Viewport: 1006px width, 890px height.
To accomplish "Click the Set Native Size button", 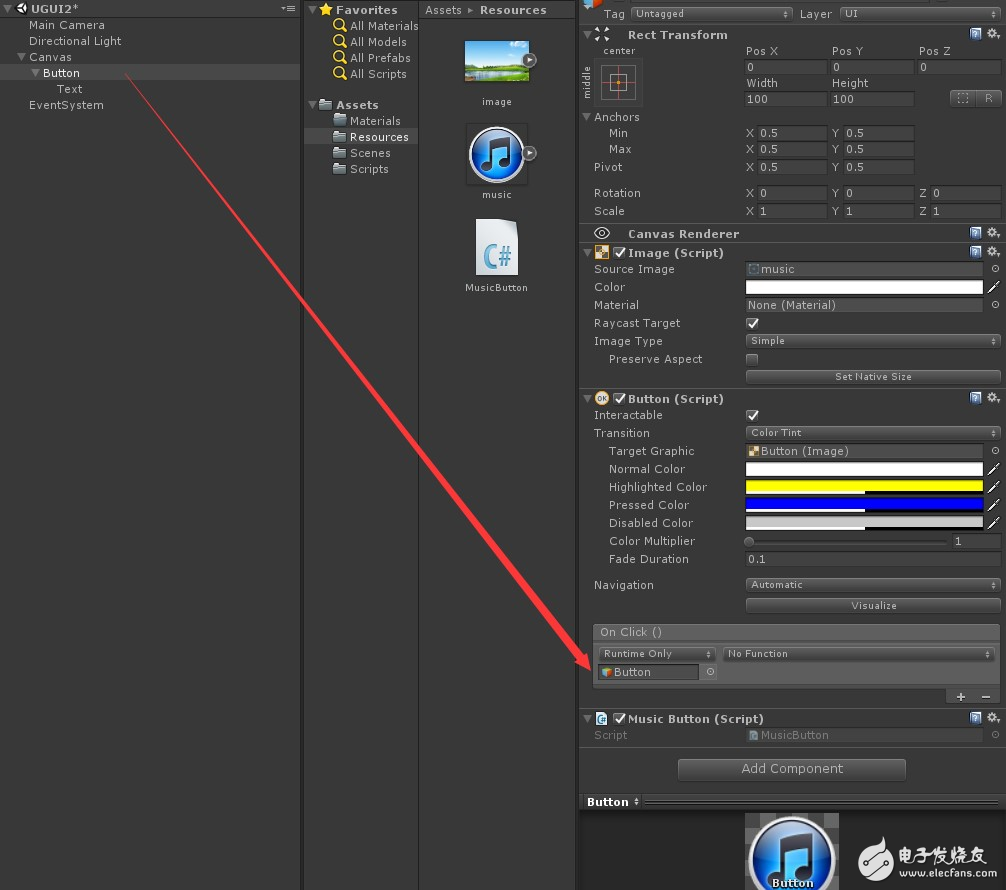I will click(873, 377).
